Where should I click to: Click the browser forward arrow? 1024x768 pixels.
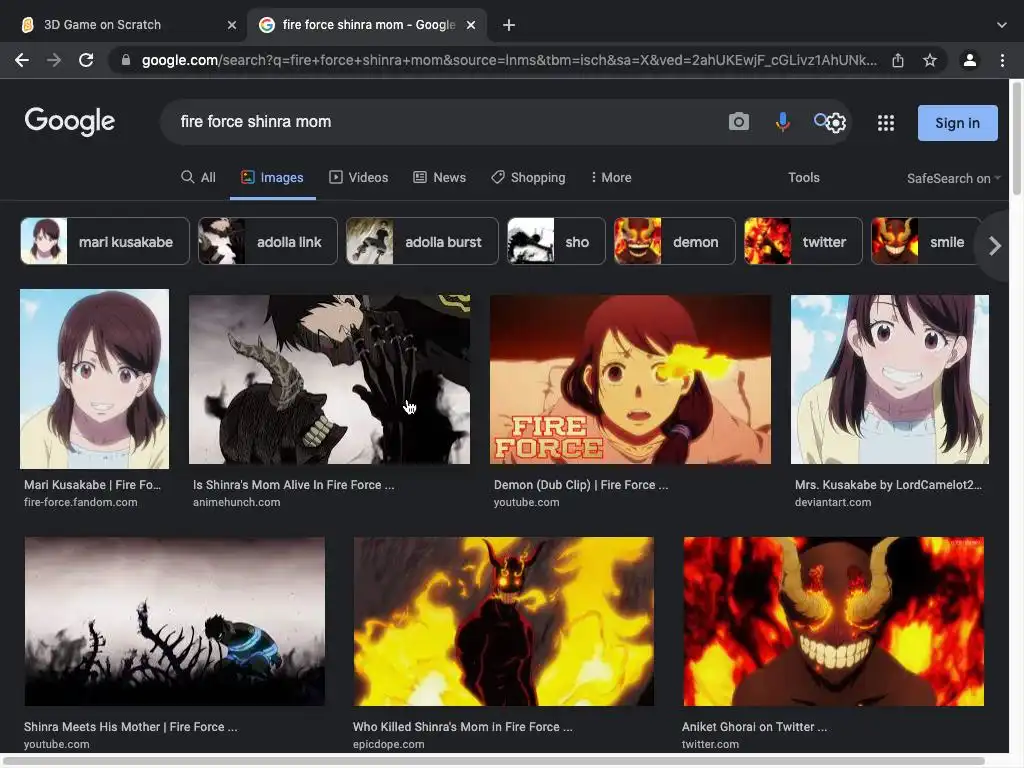pos(54,60)
